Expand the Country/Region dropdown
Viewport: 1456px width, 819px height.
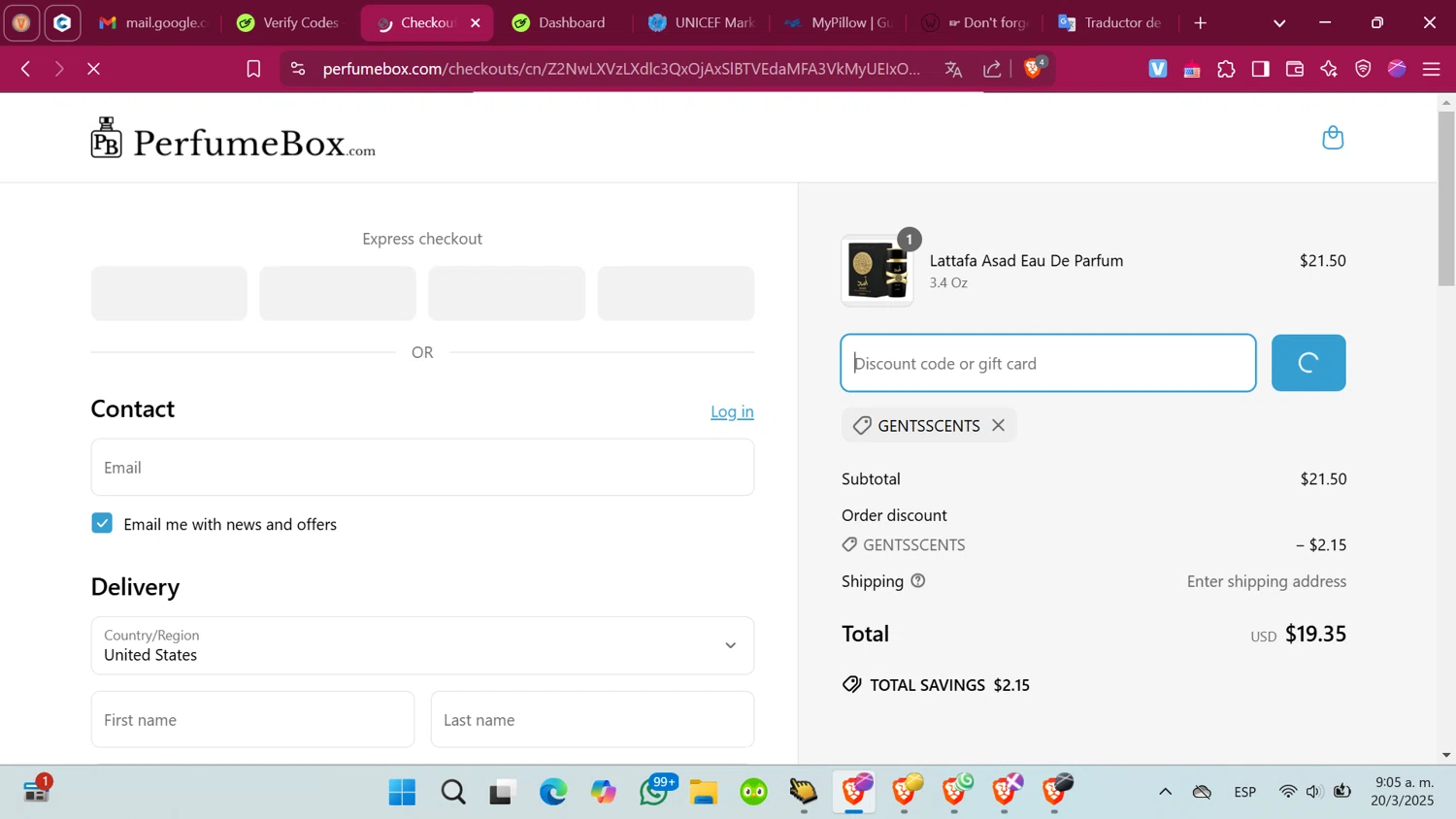[422, 645]
